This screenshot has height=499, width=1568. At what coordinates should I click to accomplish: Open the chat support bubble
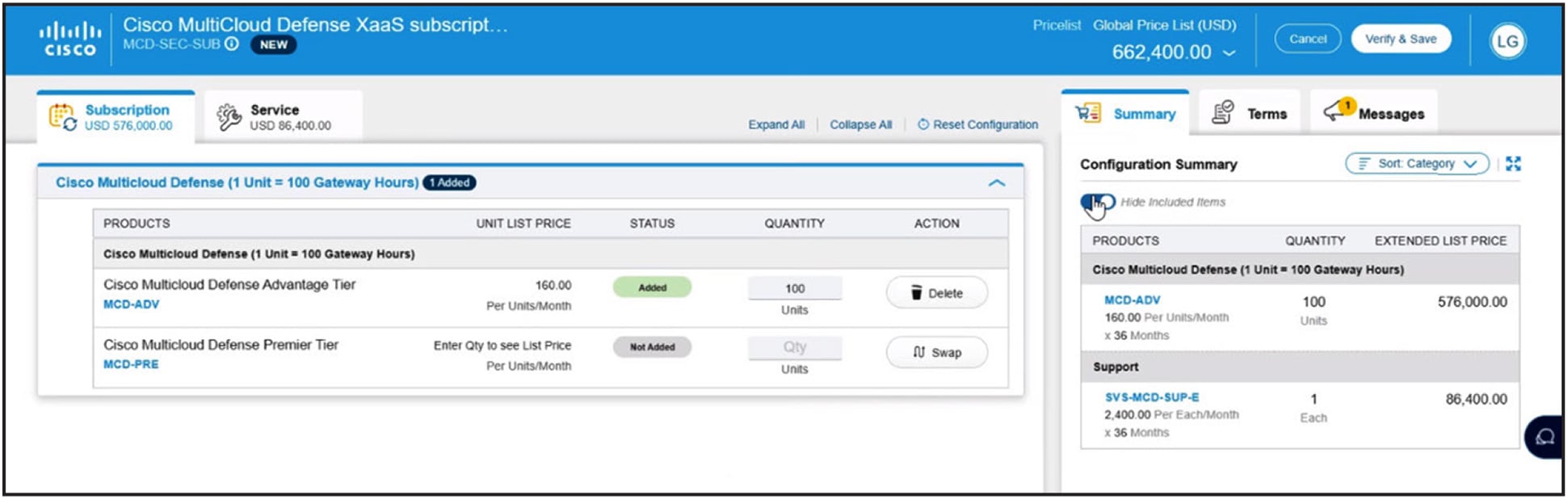click(x=1544, y=437)
